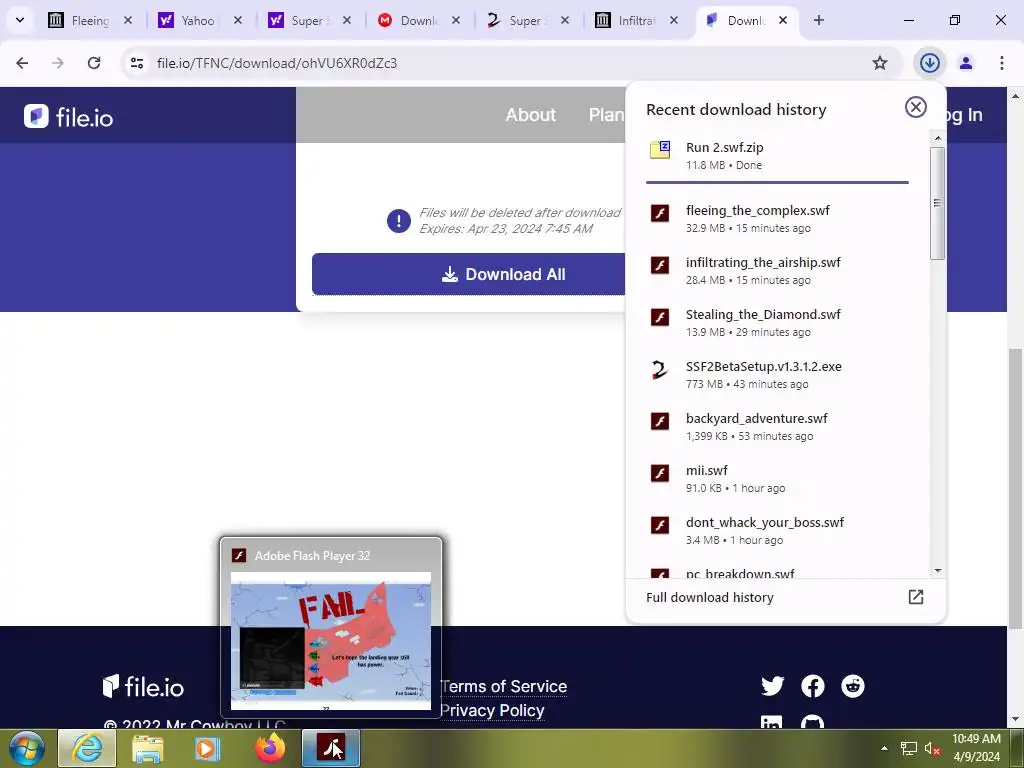This screenshot has width=1024, height=768.
Task: Click the mii.swf Flash icon
Action: (660, 473)
